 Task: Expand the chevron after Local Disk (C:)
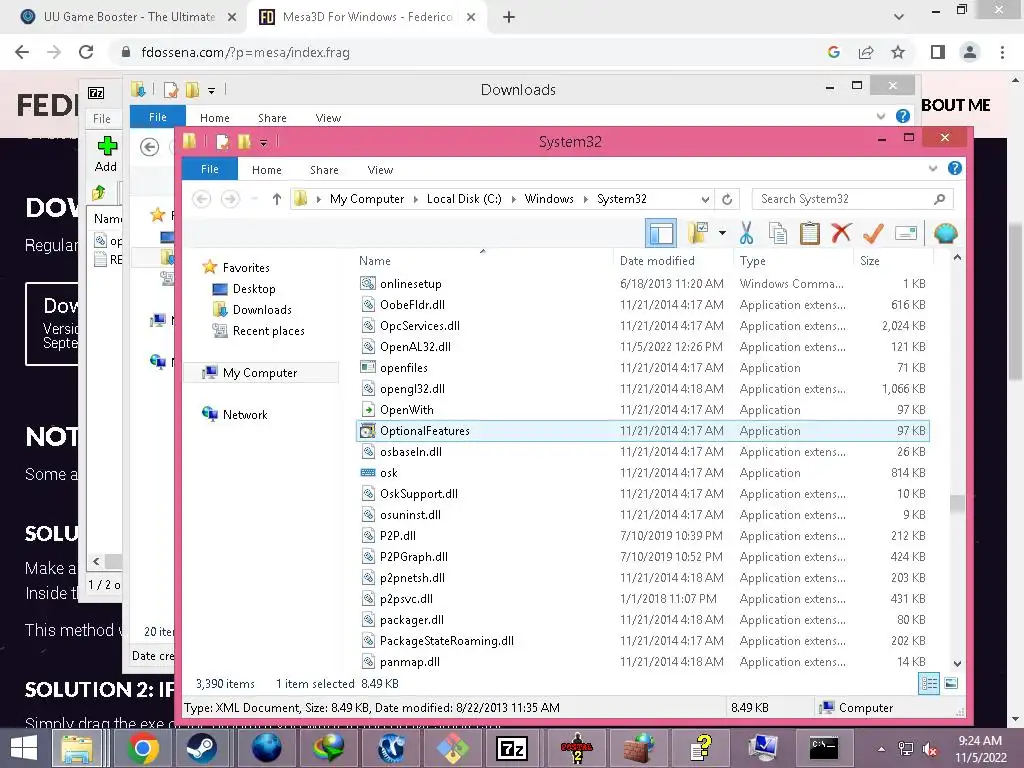tap(513, 199)
